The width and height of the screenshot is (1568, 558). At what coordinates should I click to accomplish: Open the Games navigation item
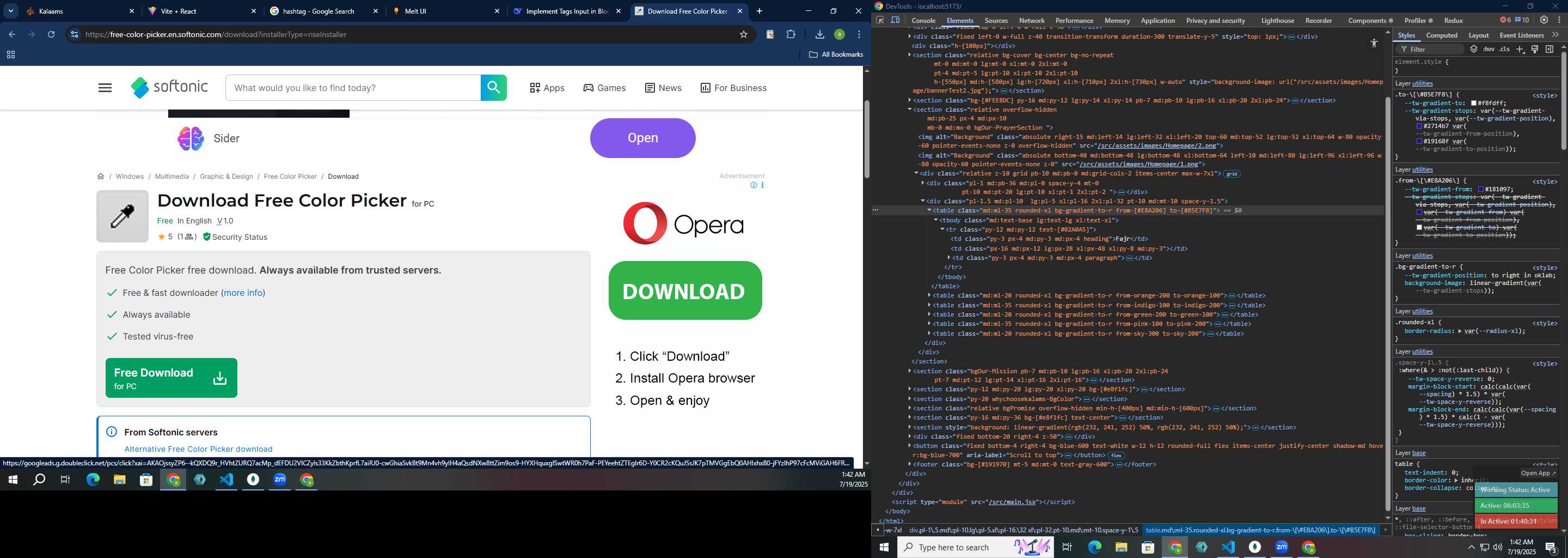[x=604, y=88]
